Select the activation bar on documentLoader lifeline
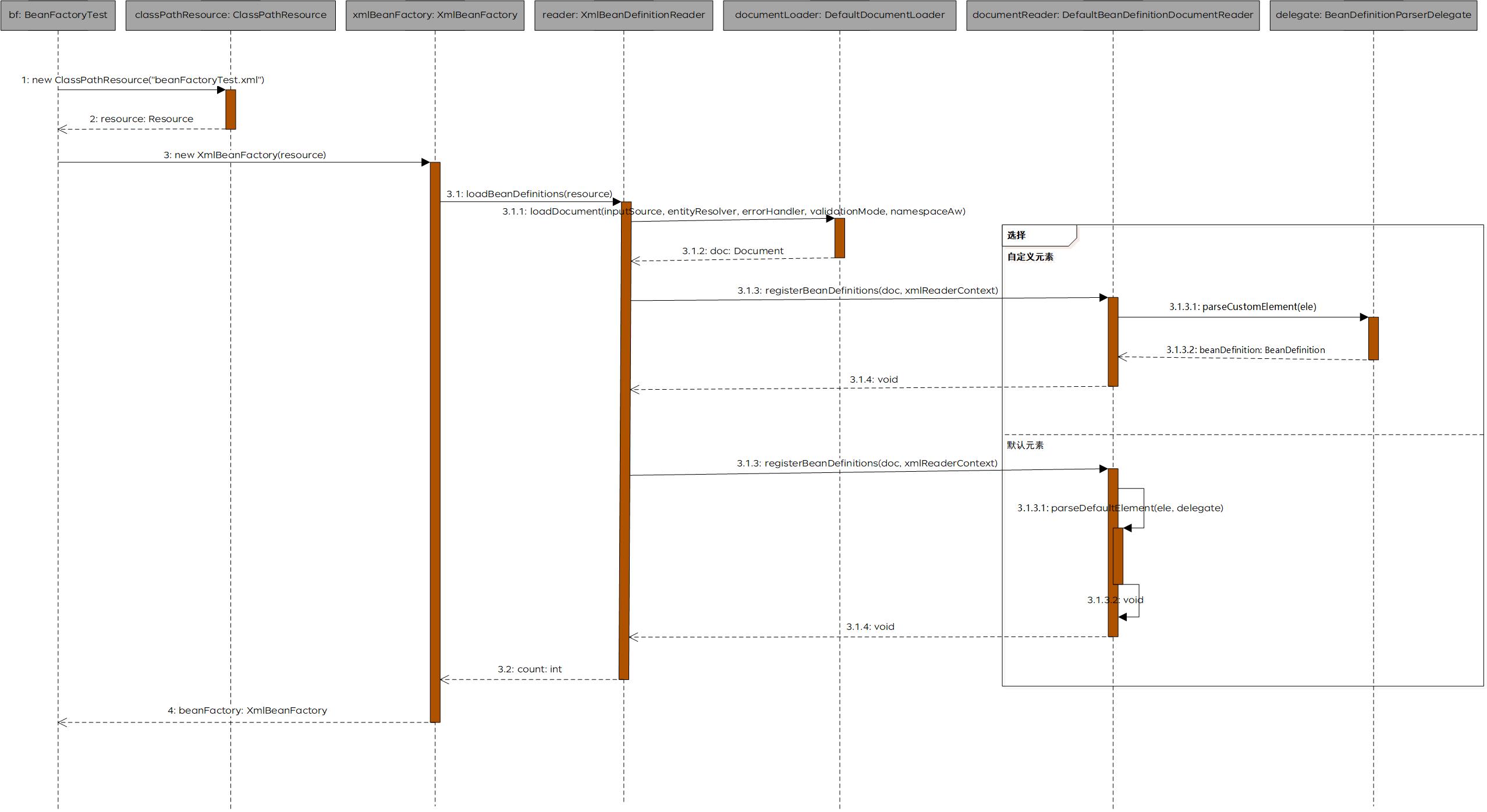Viewport: 1487px width, 812px height. (839, 238)
